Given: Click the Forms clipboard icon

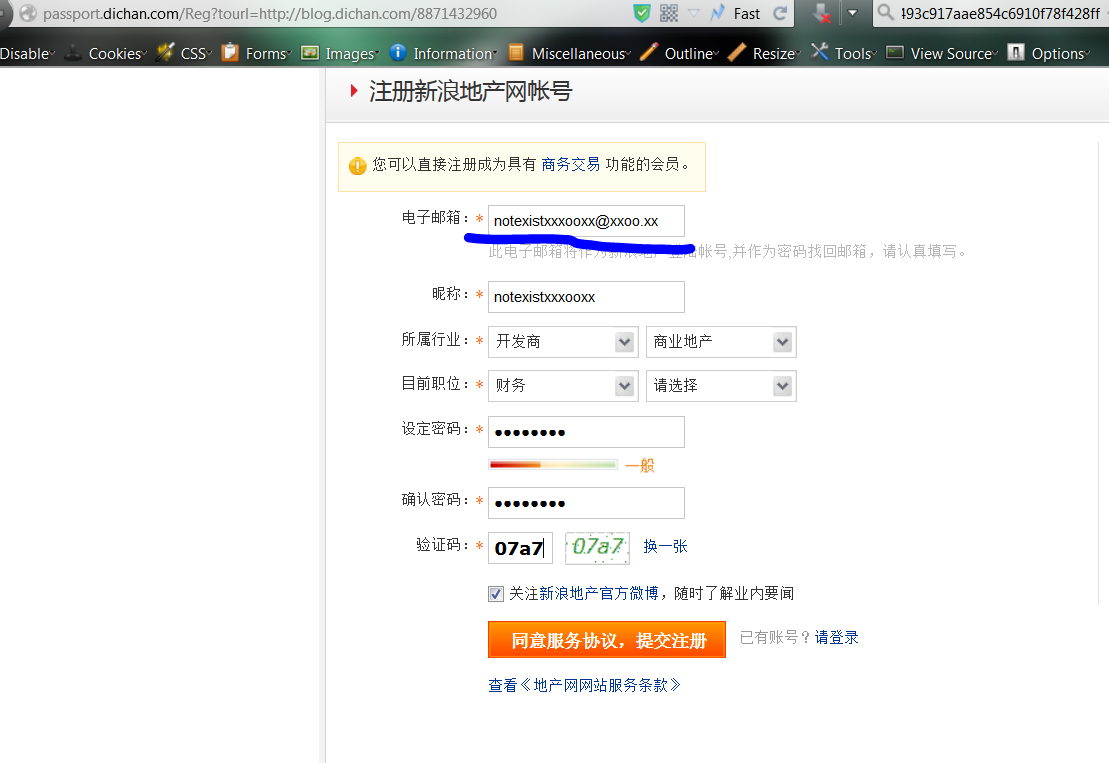Looking at the screenshot, I should pos(230,52).
